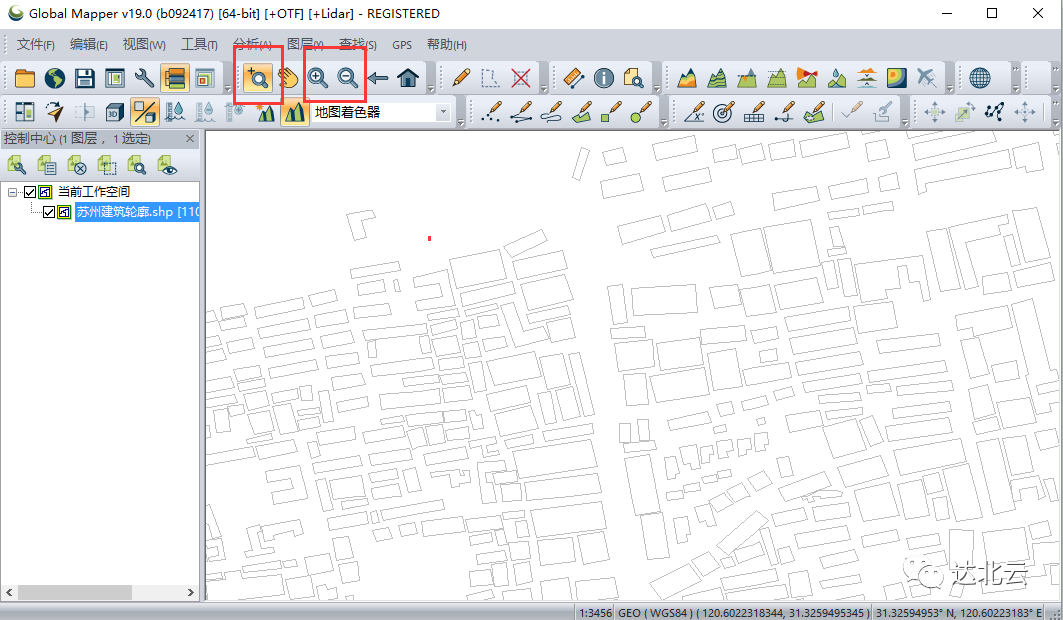Viewport: 1063px width, 620px height.
Task: Toggle layer visibility with the eye icon
Action: pyautogui.click(x=167, y=165)
